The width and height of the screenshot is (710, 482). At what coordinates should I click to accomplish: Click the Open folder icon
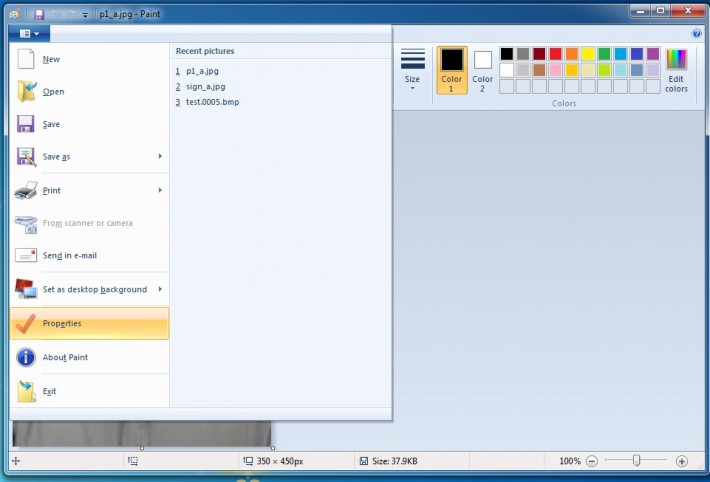26,91
